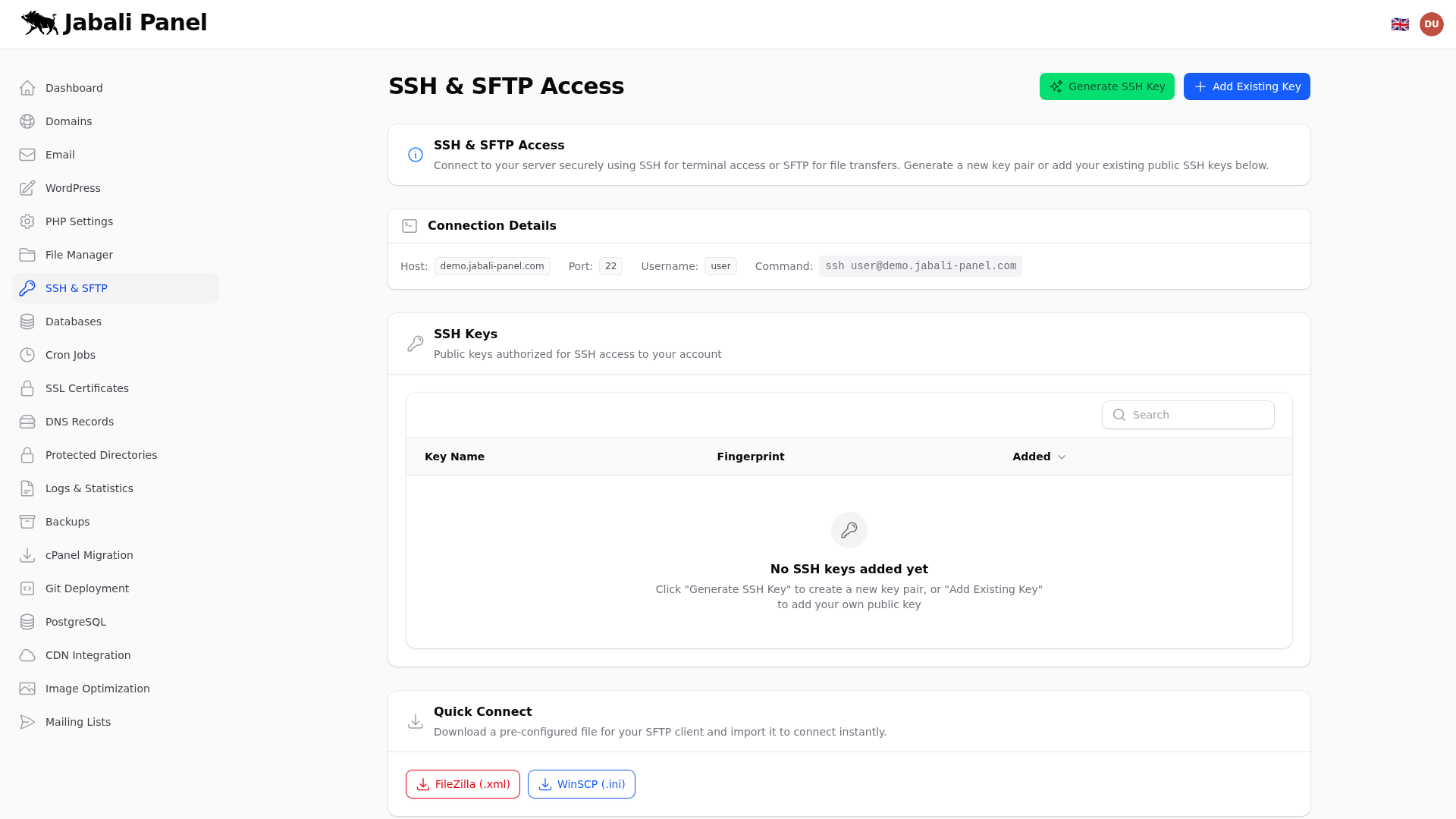The height and width of the screenshot is (819, 1456).
Task: Open Cron Jobs clock icon
Action: coord(27,355)
